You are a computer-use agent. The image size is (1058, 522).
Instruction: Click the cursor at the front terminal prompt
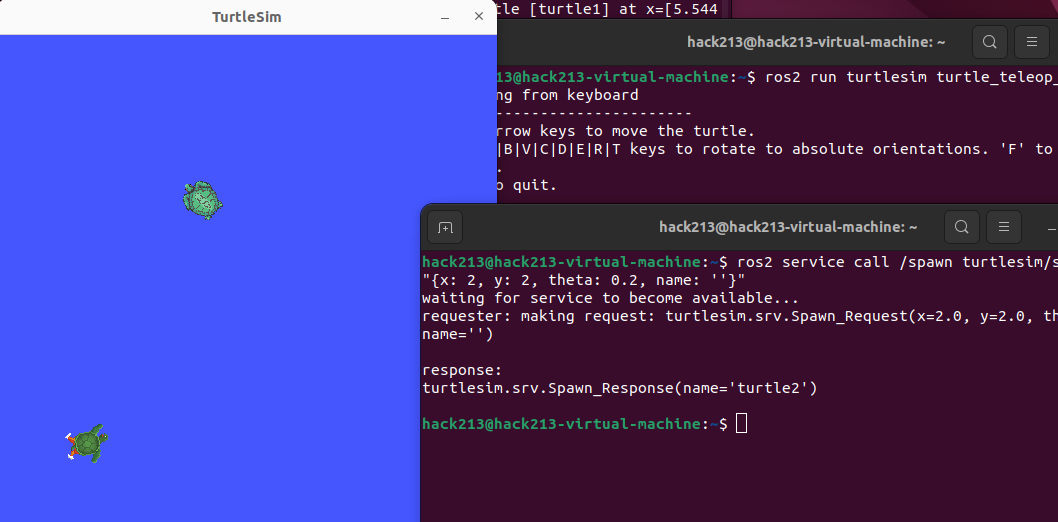(742, 424)
